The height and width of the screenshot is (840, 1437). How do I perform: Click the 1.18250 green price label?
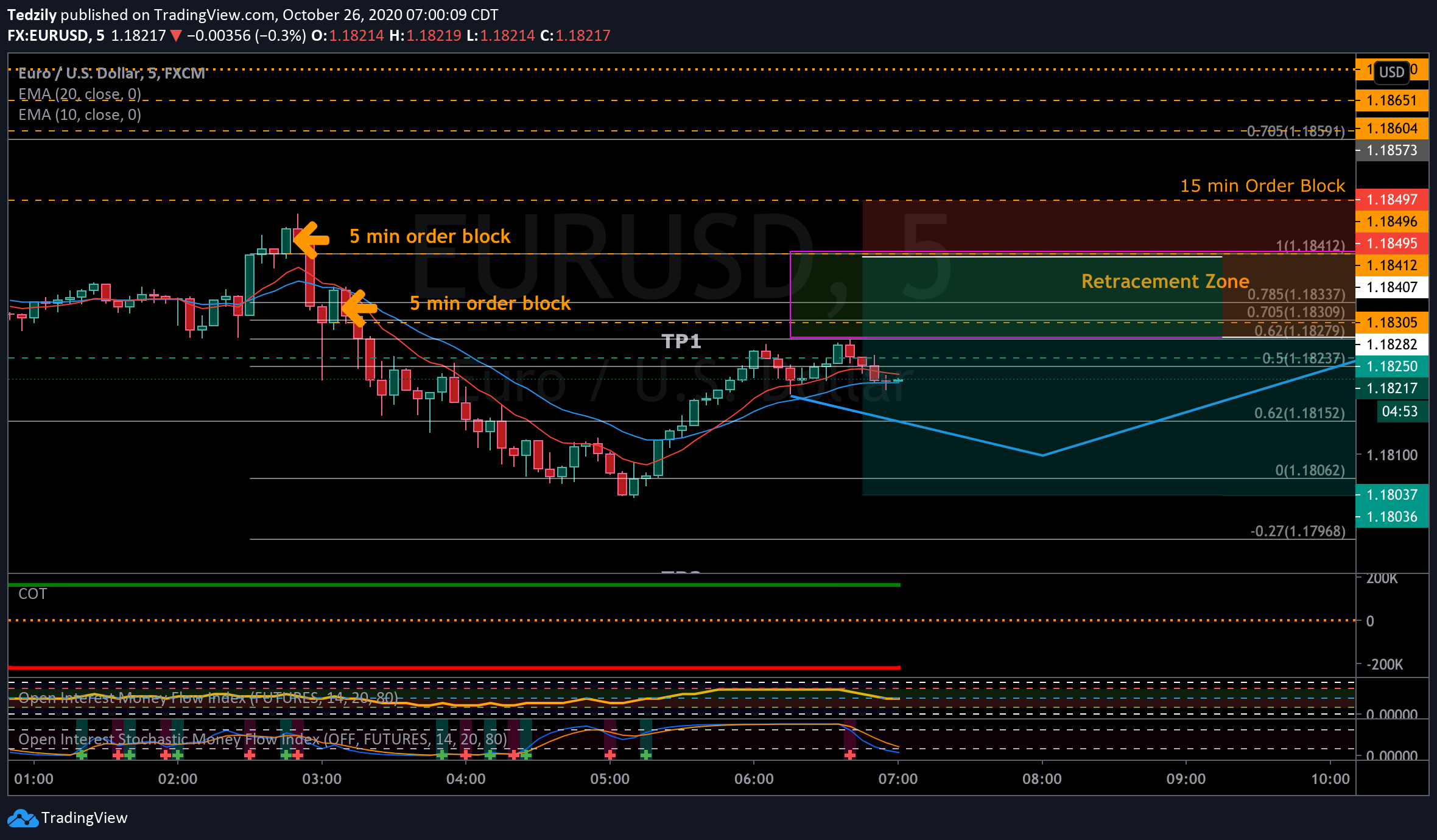[1392, 366]
